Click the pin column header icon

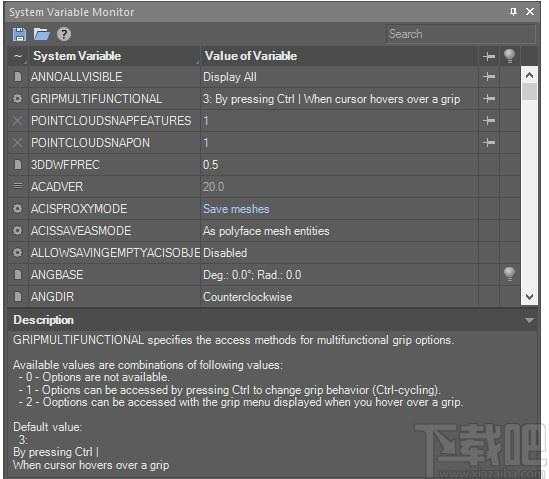click(489, 56)
